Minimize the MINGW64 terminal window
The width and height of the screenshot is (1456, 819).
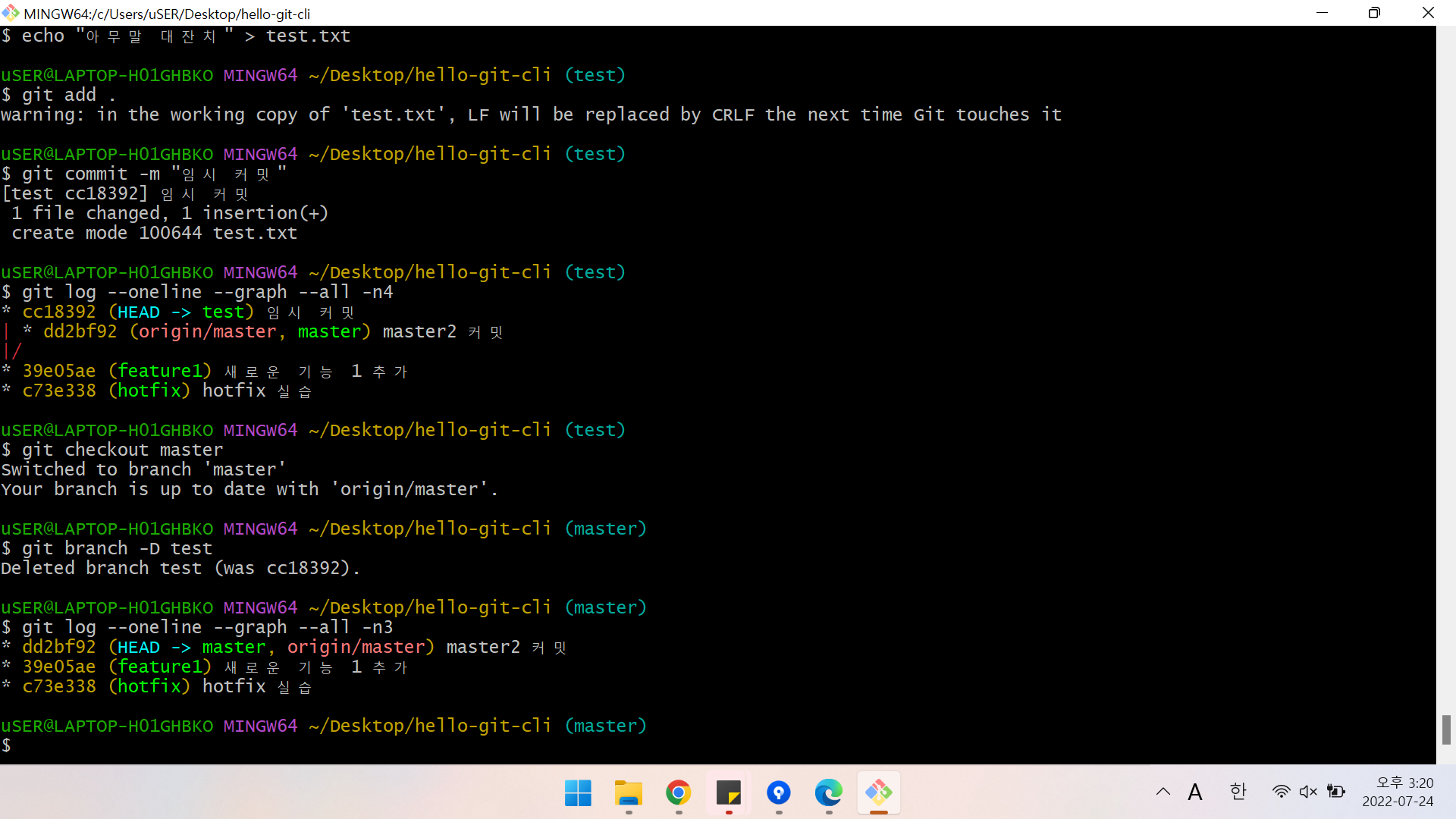(1322, 13)
